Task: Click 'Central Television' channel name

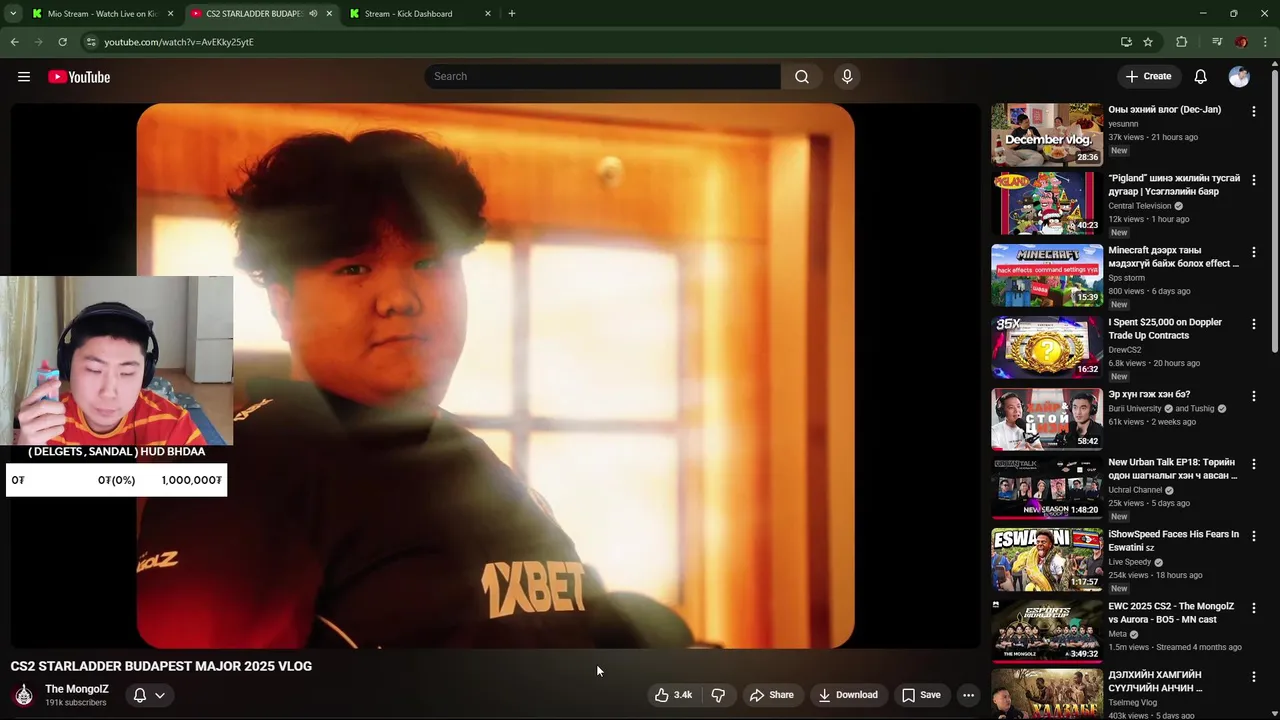Action: point(1140,206)
